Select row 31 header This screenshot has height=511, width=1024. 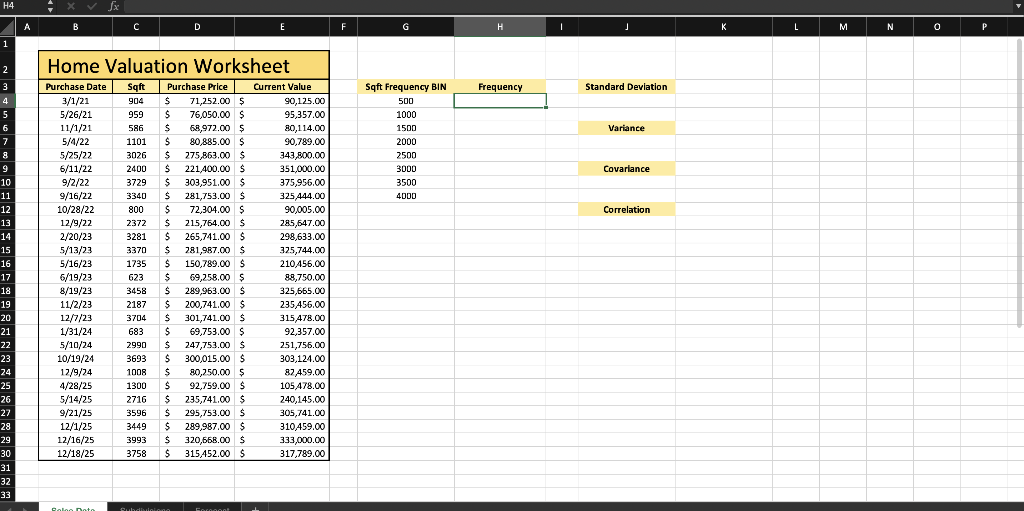7,468
